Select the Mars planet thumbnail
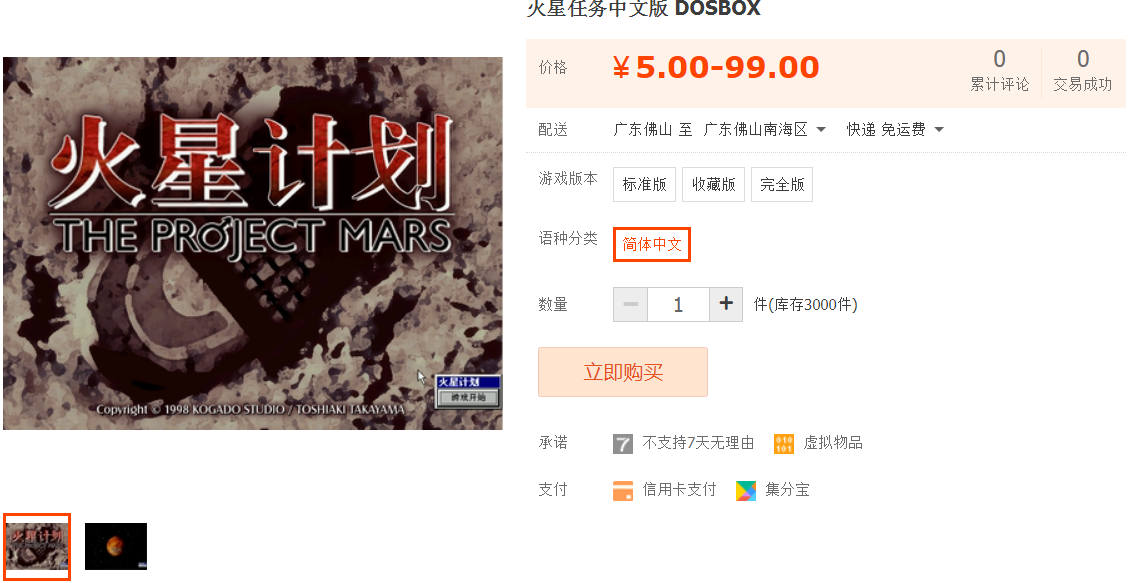 (x=116, y=546)
